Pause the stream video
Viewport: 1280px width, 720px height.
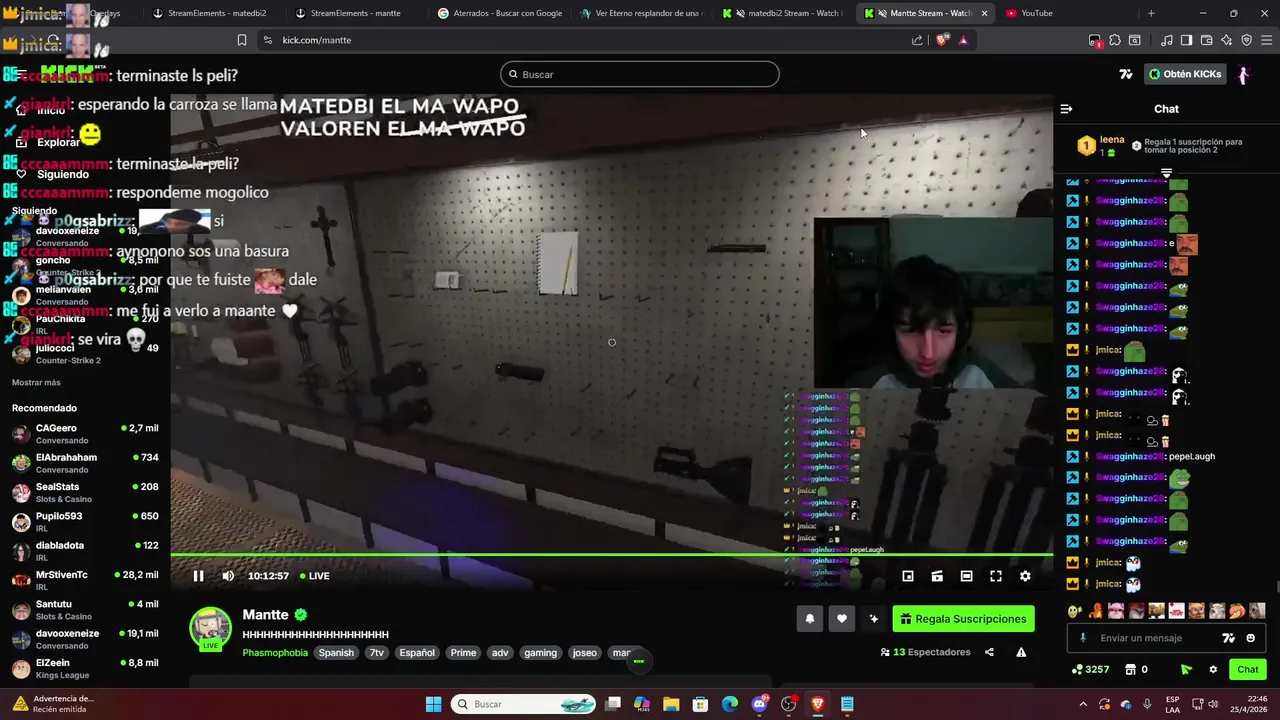coord(198,576)
